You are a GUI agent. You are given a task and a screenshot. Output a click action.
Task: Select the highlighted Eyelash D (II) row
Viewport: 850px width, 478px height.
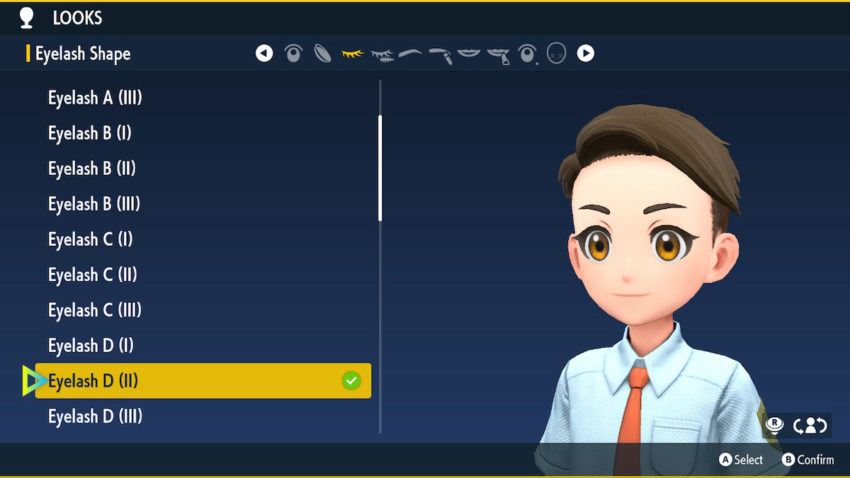[203, 380]
